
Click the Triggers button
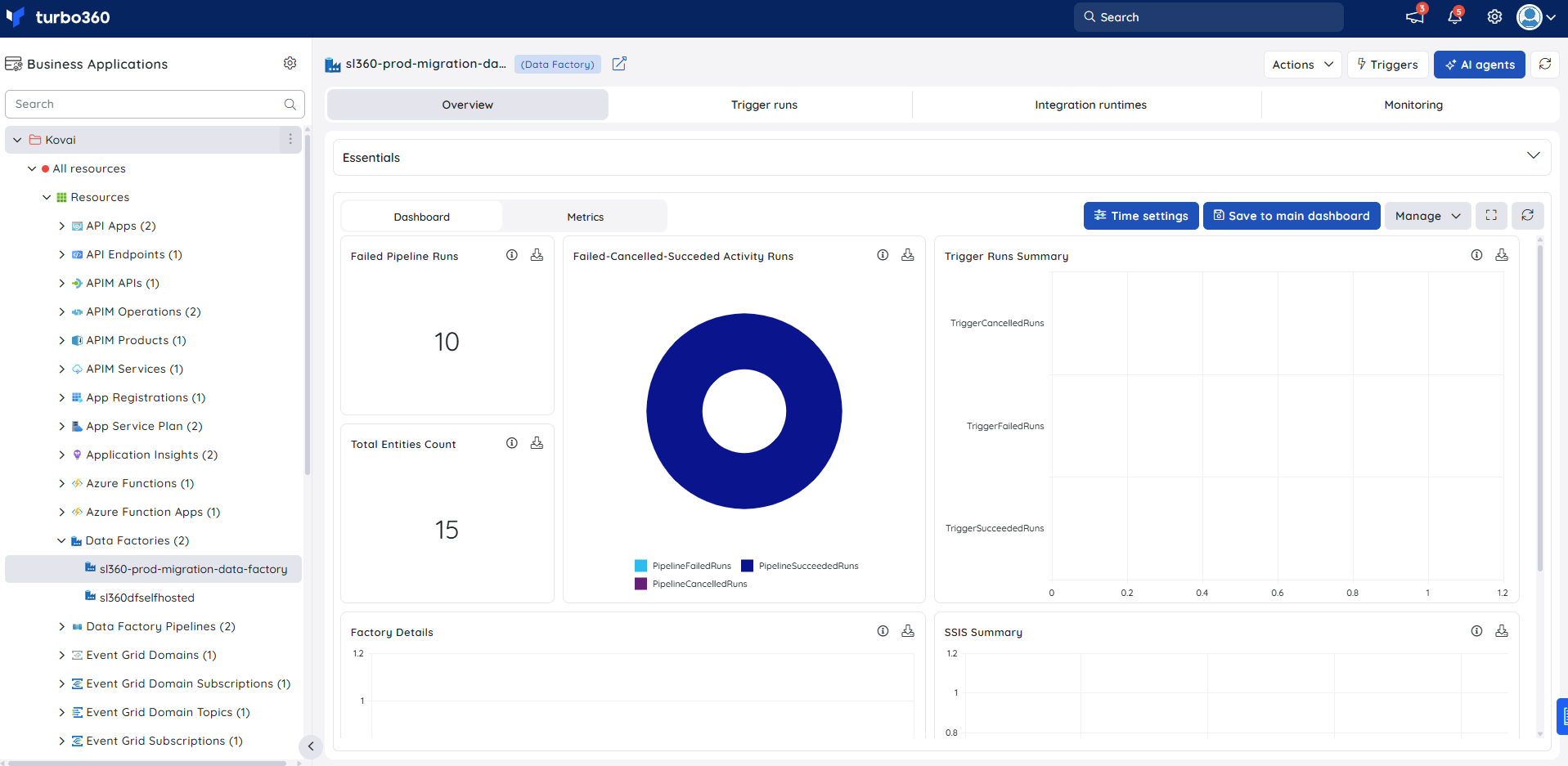(x=1388, y=65)
